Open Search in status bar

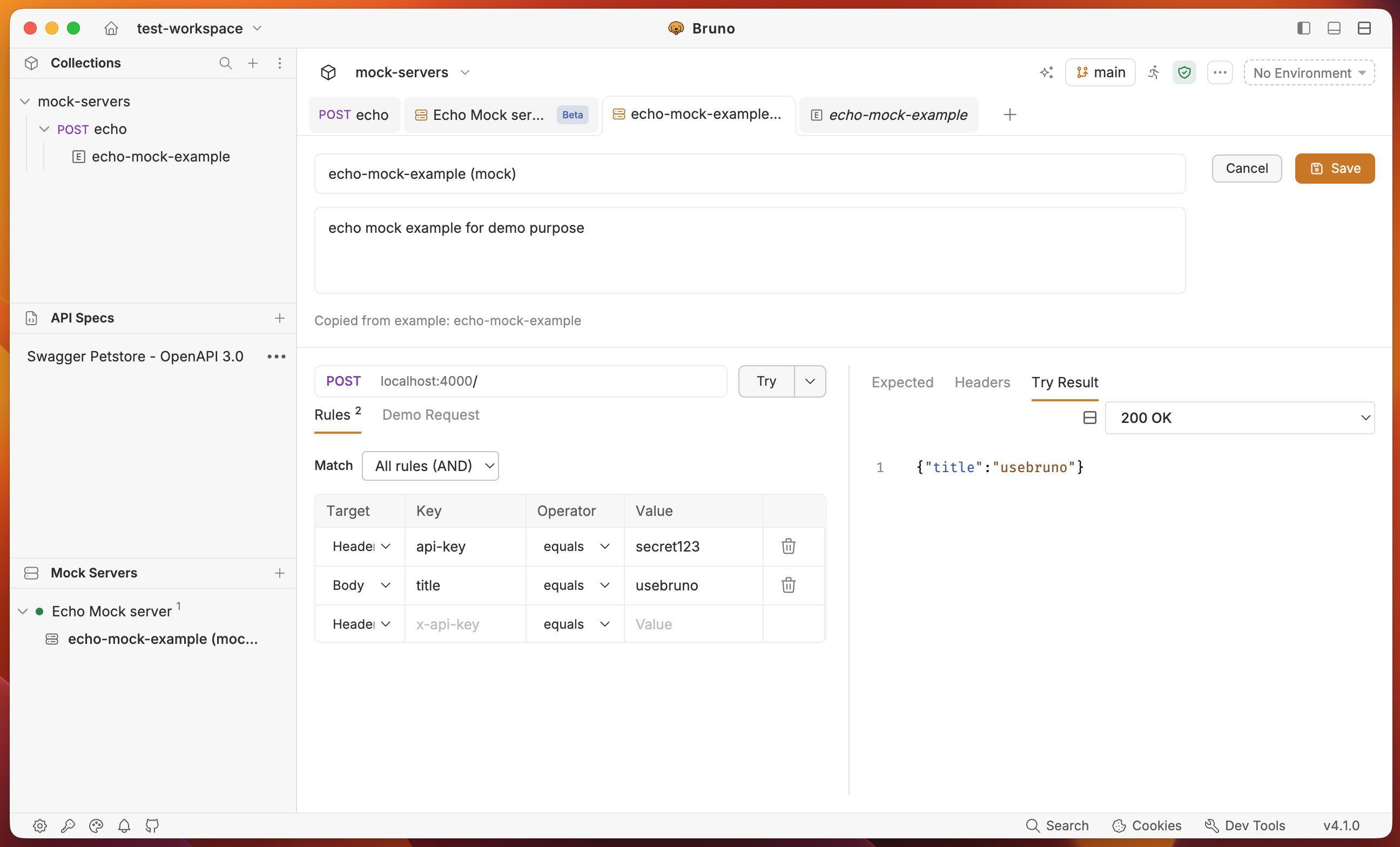[x=1058, y=825]
